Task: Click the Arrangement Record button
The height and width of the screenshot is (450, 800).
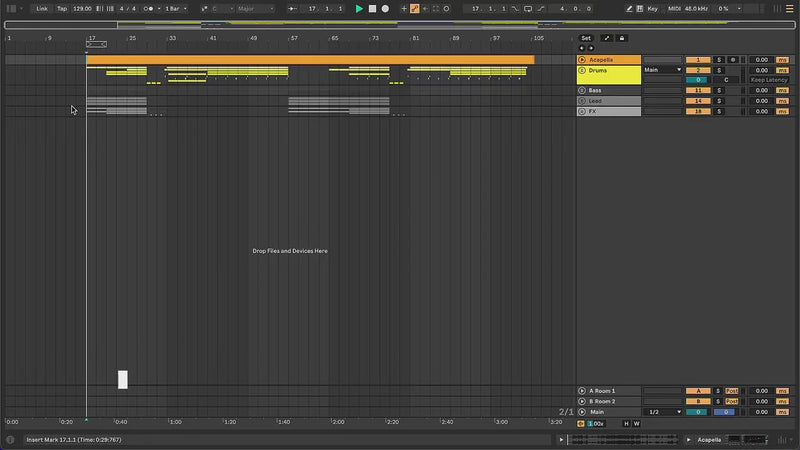Action: [x=385, y=8]
